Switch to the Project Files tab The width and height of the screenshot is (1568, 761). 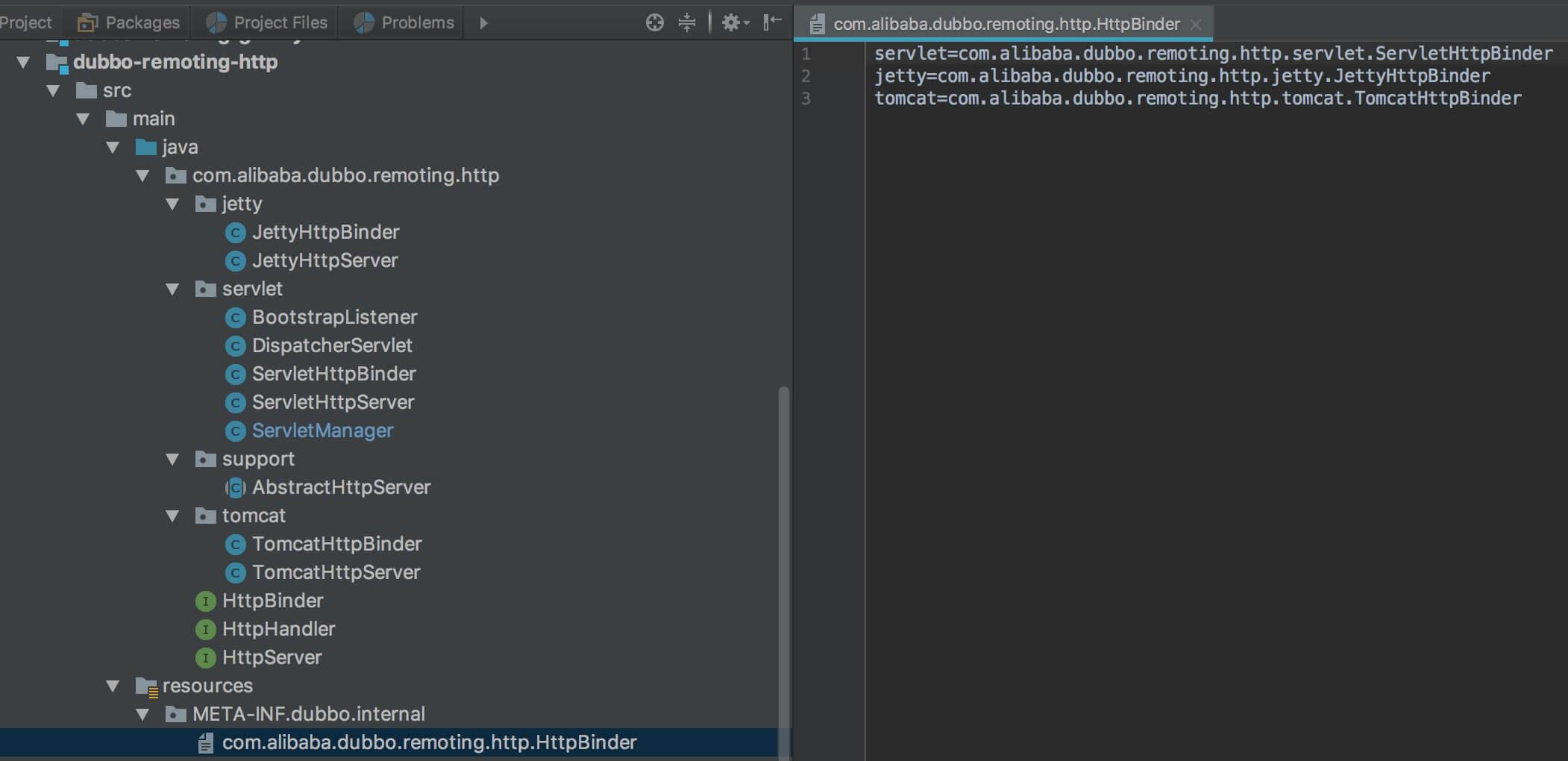[x=267, y=22]
